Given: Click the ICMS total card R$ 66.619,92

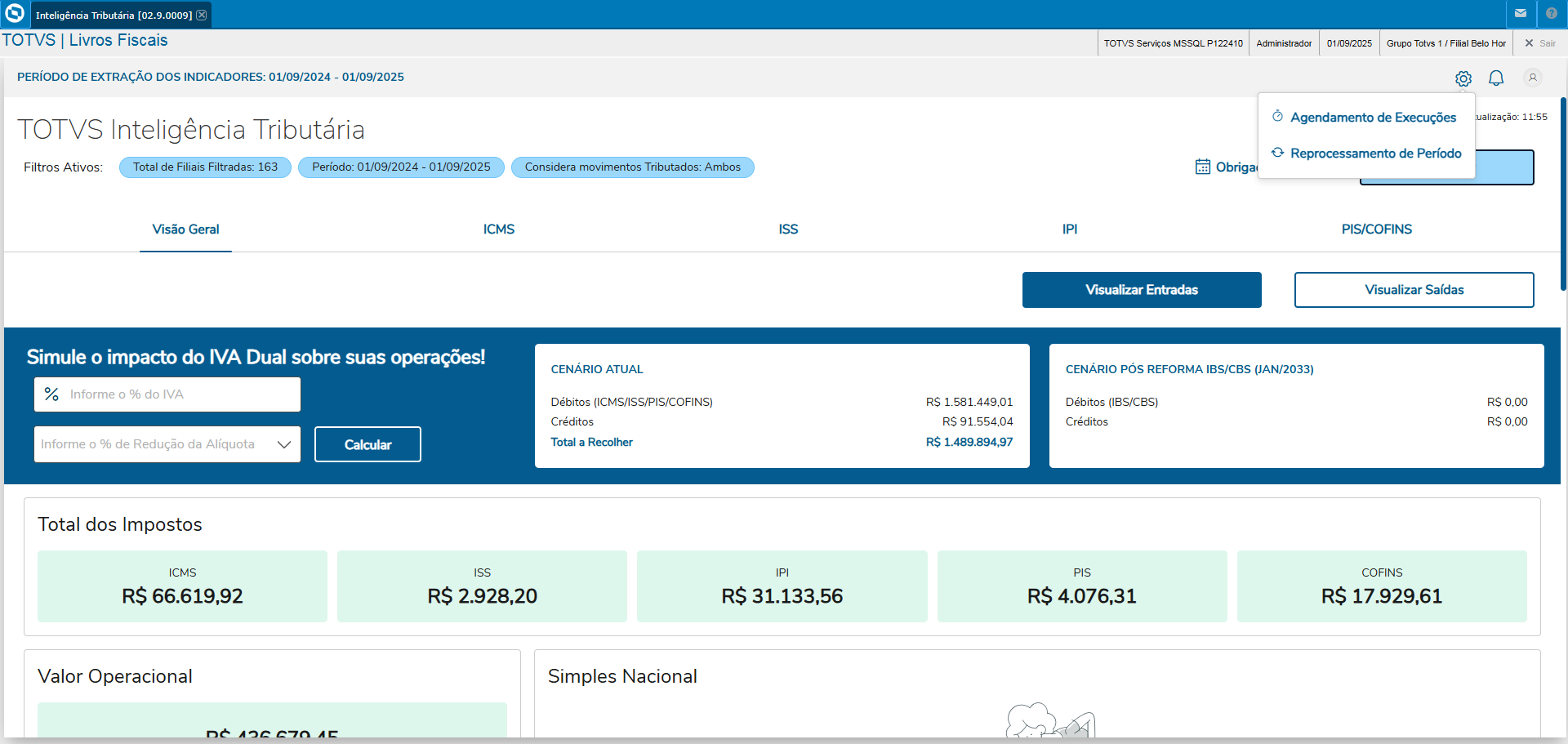Looking at the screenshot, I should click(182, 586).
